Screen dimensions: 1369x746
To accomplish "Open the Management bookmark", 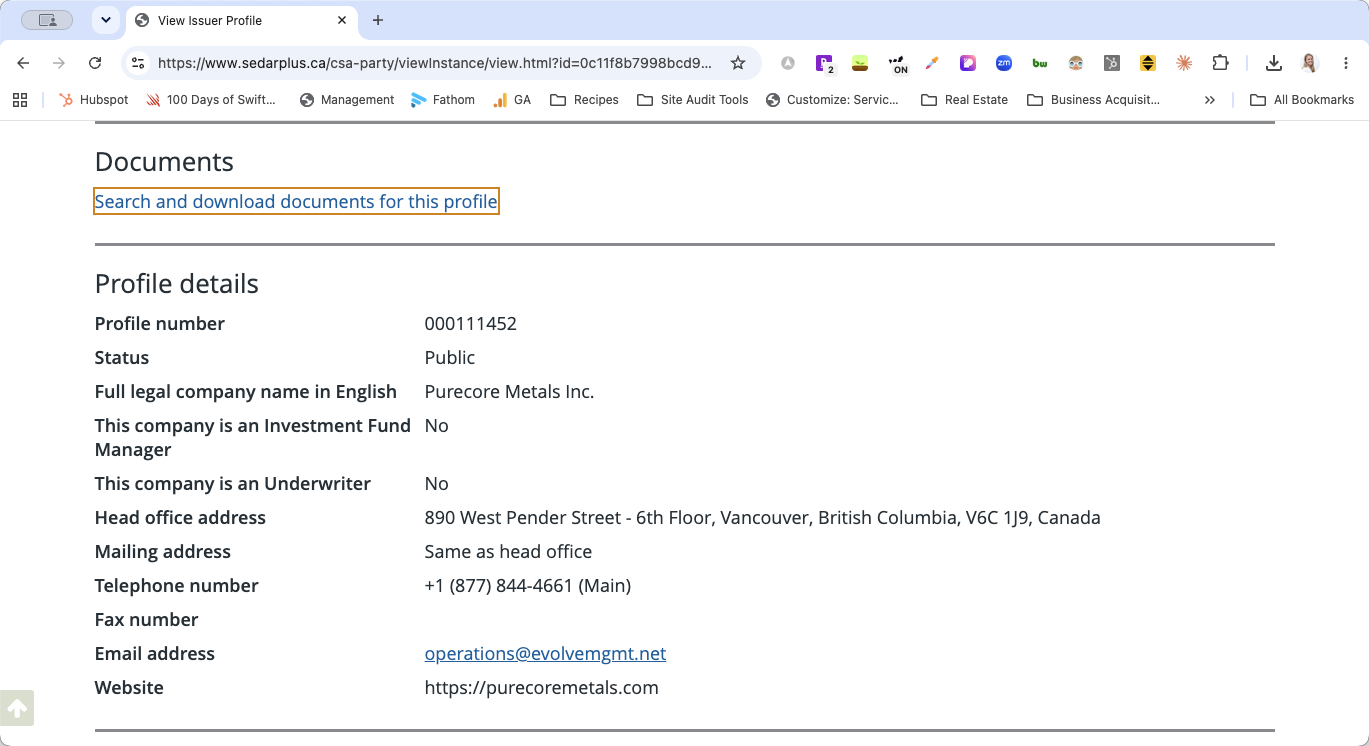I will pyautogui.click(x=347, y=100).
